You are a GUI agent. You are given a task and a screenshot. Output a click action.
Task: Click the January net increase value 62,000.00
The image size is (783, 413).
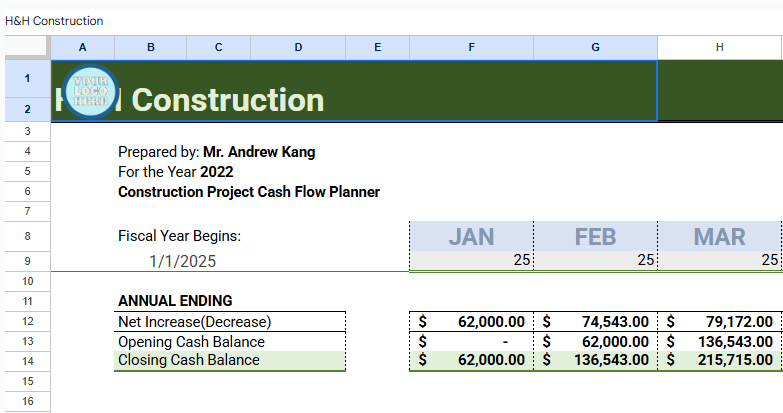tap(471, 322)
